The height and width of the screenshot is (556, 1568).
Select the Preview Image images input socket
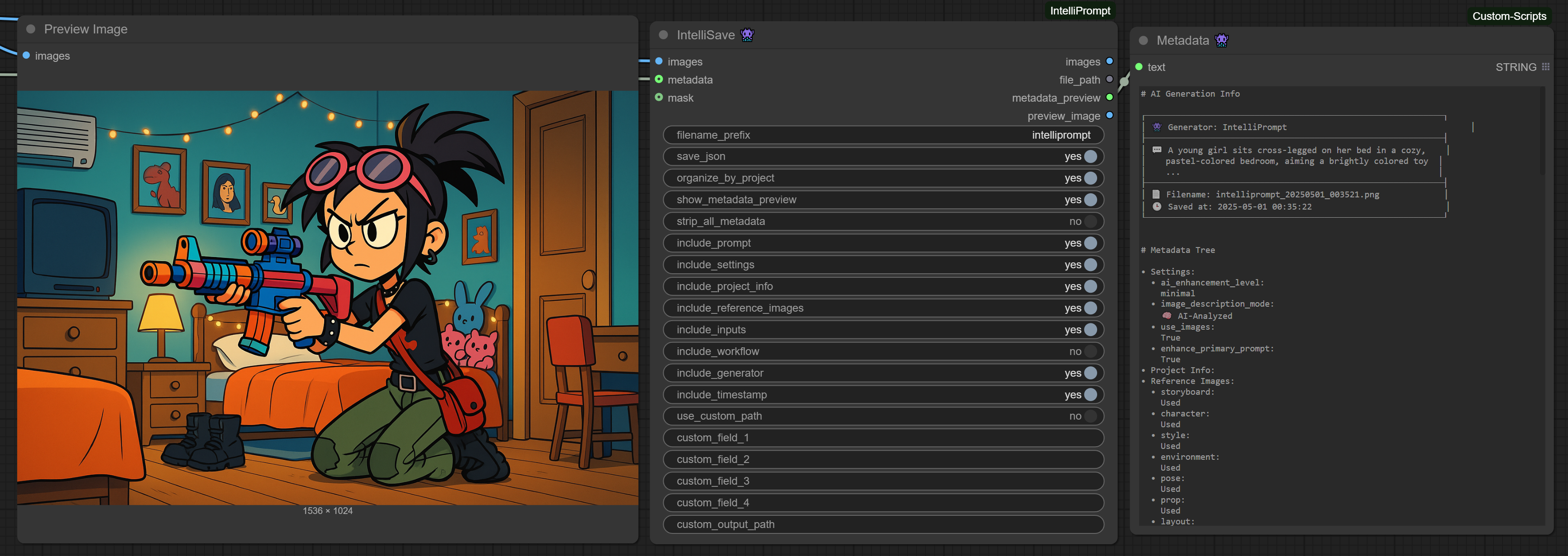coord(26,56)
